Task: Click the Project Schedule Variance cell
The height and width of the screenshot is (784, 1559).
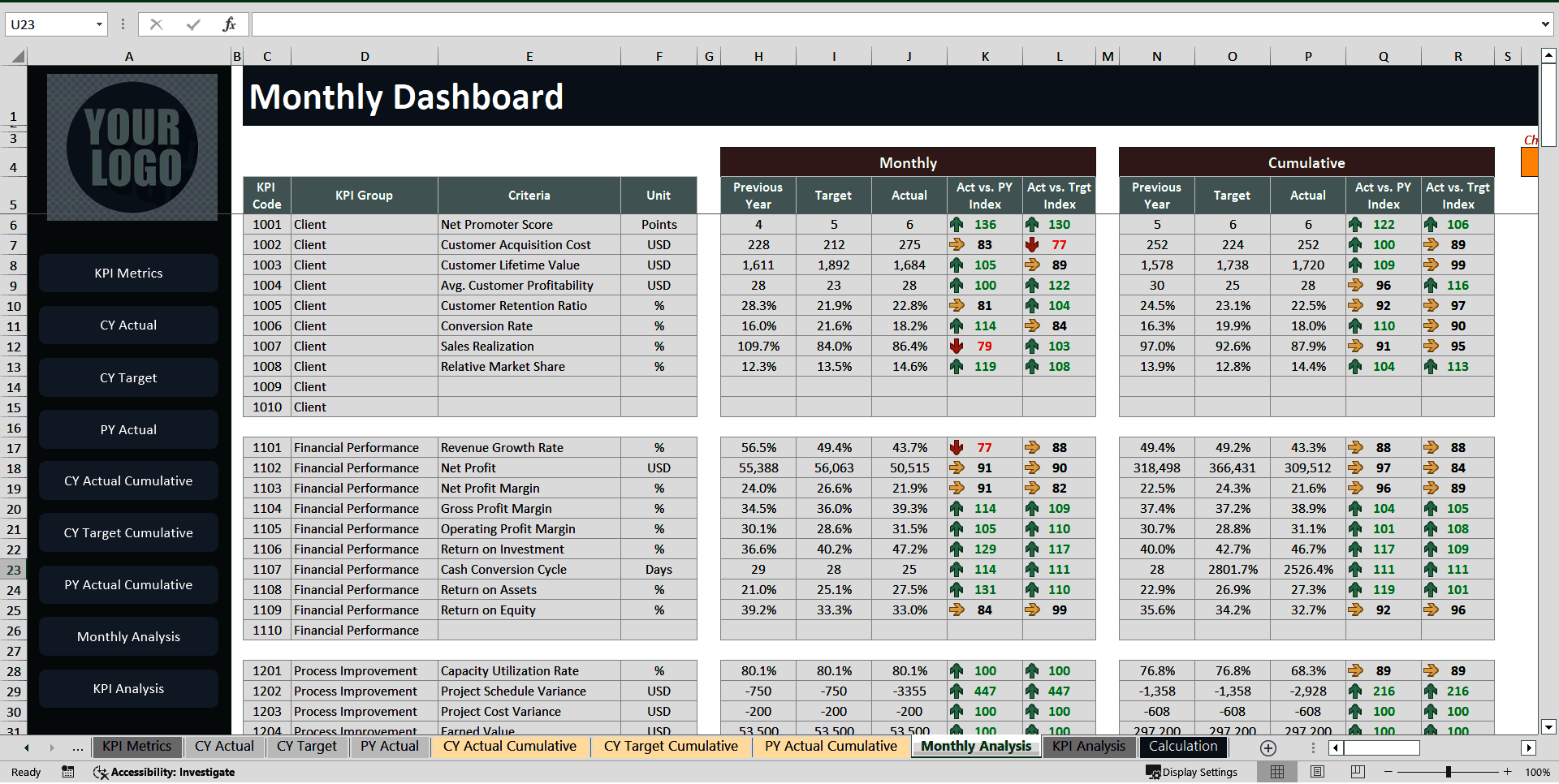Action: 529,691
